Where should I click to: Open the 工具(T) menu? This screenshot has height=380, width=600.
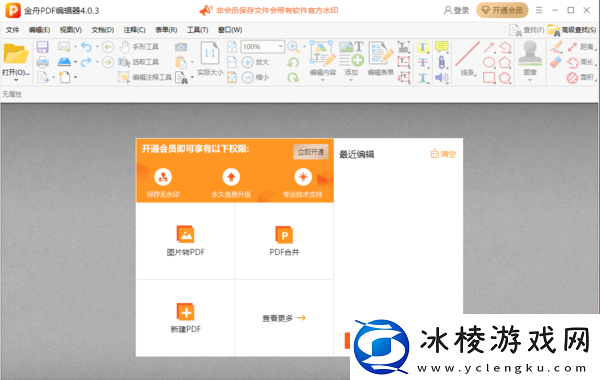point(197,30)
